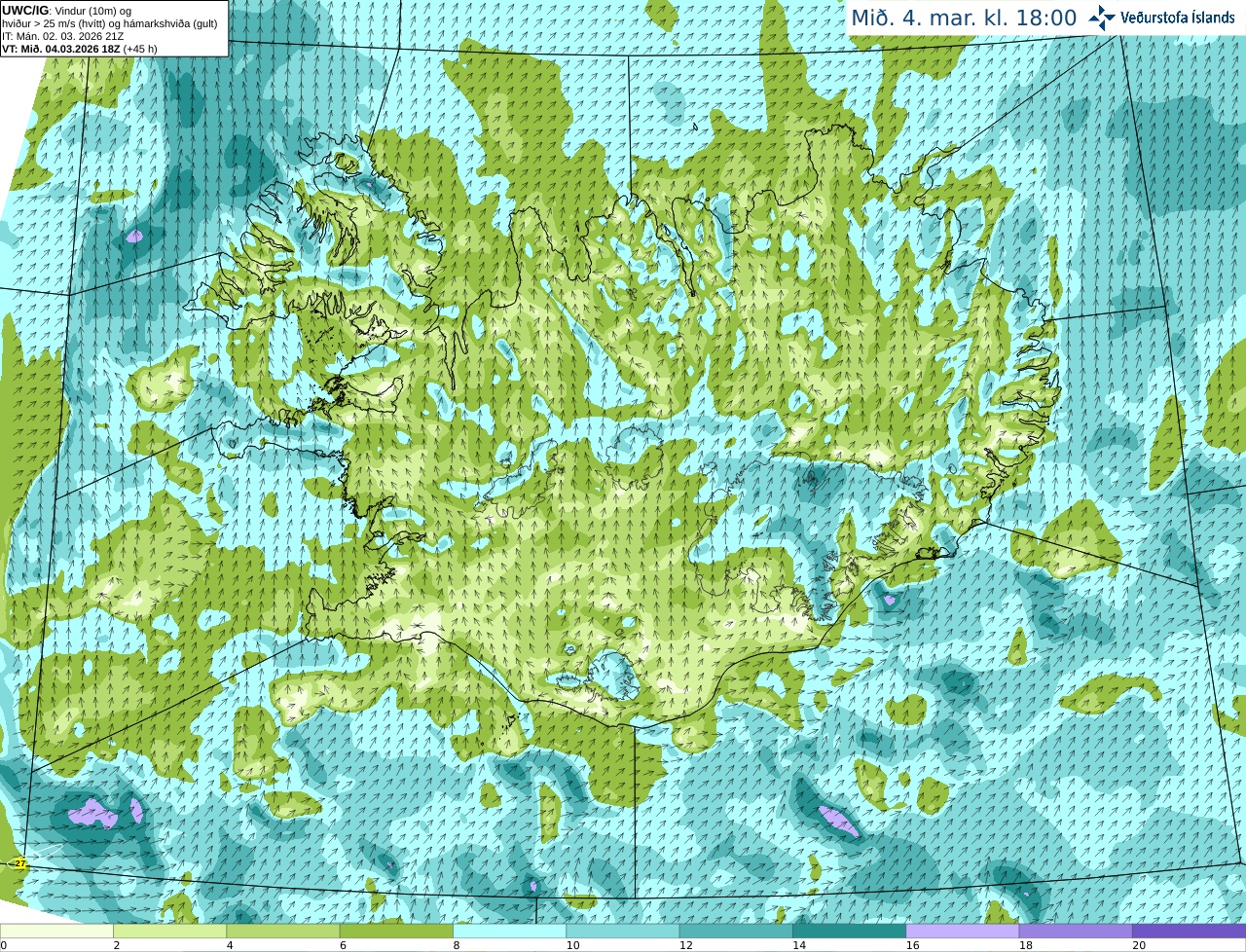Click the scale label '8'
The height and width of the screenshot is (952, 1246).
457,945
